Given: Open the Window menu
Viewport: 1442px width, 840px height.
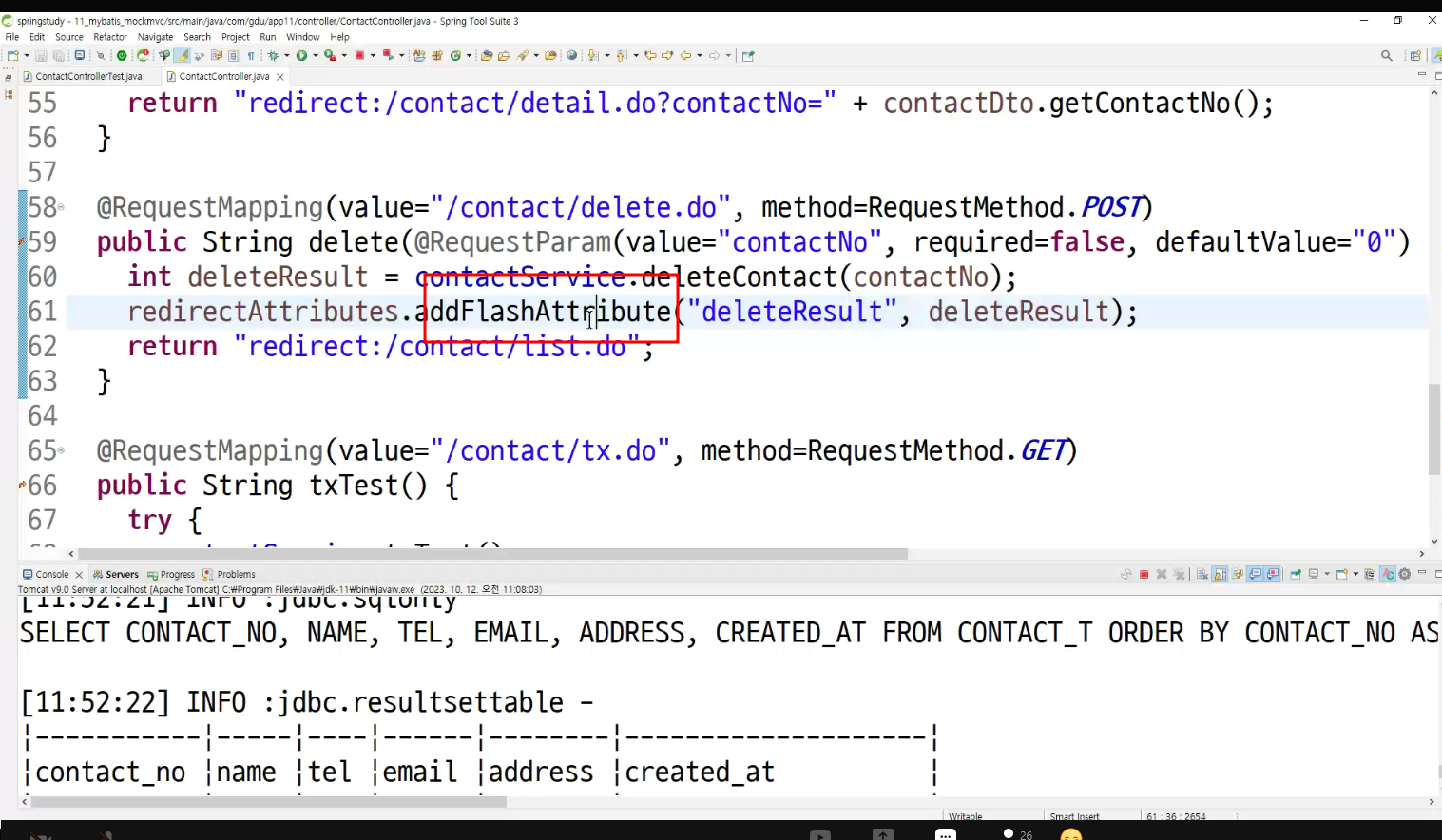Looking at the screenshot, I should 303,37.
